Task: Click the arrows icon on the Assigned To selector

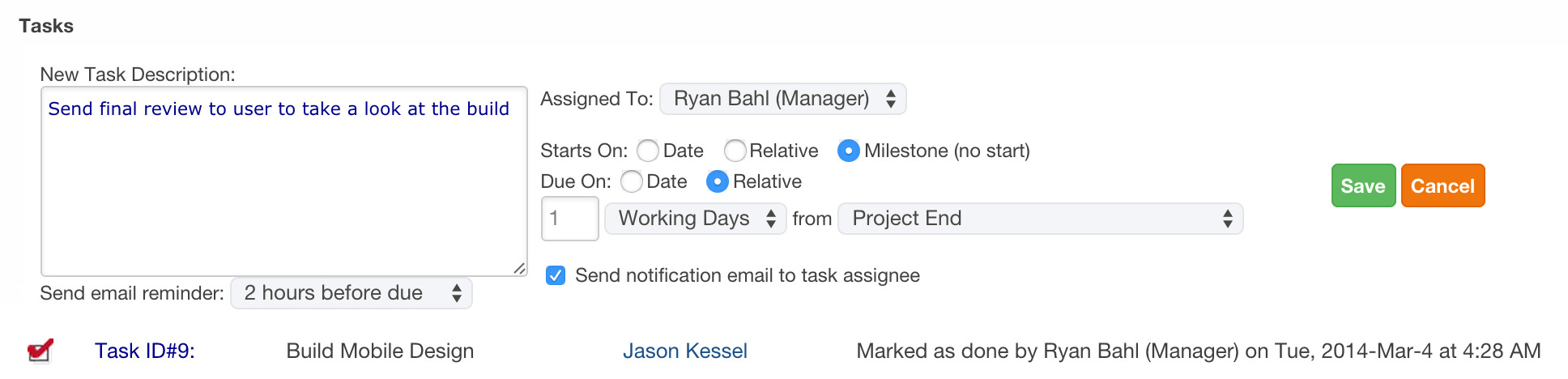Action: coord(891,99)
